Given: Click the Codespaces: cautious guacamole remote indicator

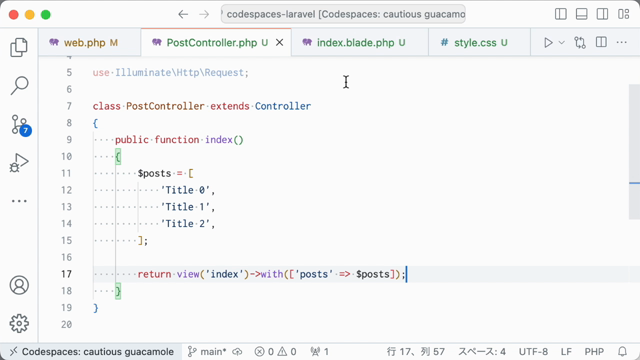Looking at the screenshot, I should click(92, 351).
